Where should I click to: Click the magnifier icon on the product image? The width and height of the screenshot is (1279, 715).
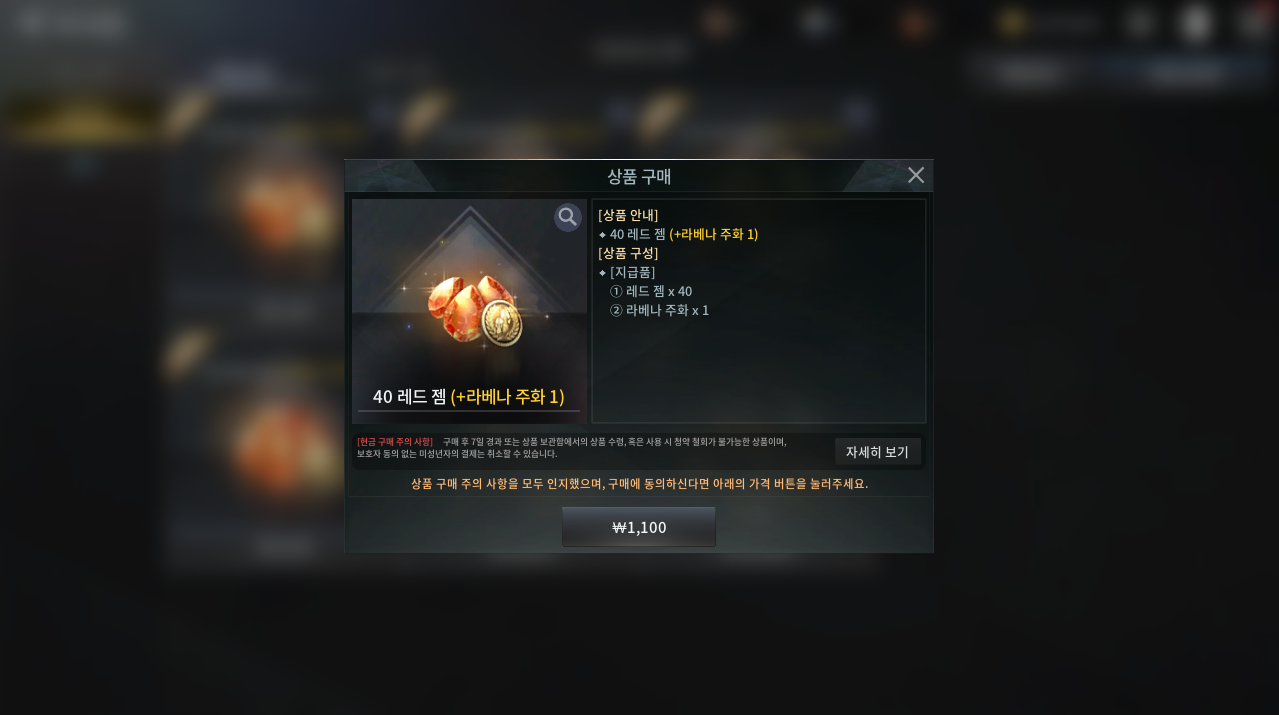(x=568, y=217)
